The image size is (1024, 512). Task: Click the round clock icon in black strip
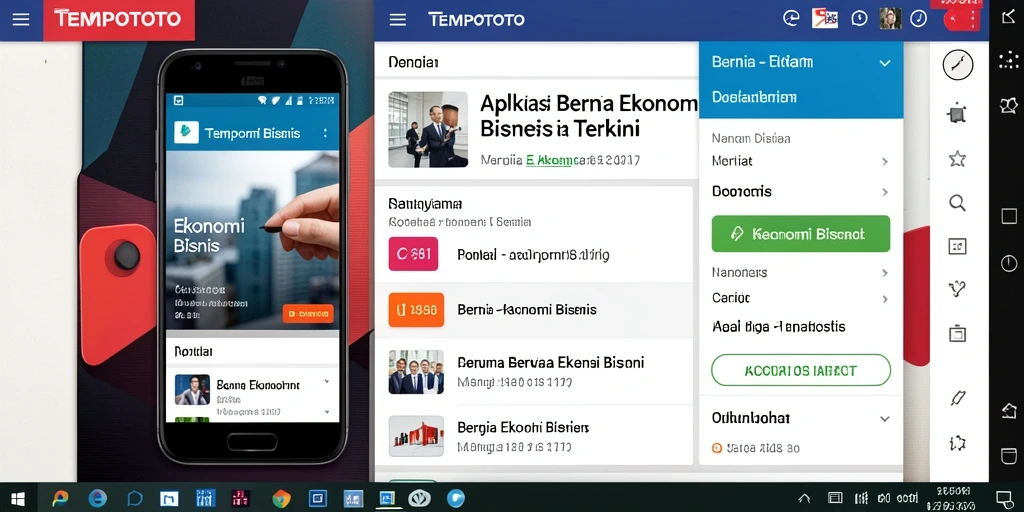[x=1009, y=263]
